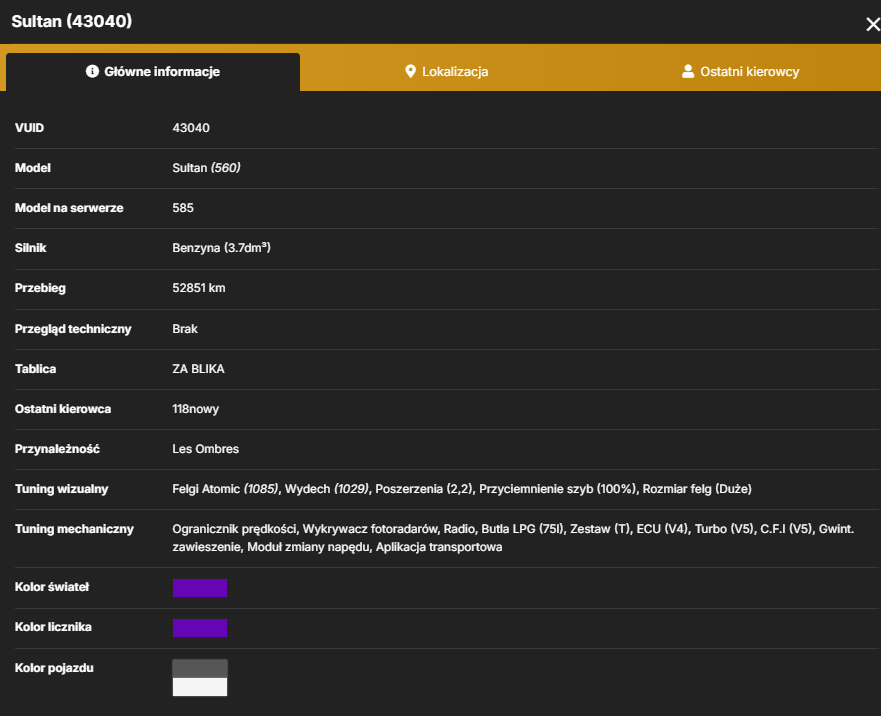
Task: Click the purple Kolor świateł swatch
Action: (199, 588)
